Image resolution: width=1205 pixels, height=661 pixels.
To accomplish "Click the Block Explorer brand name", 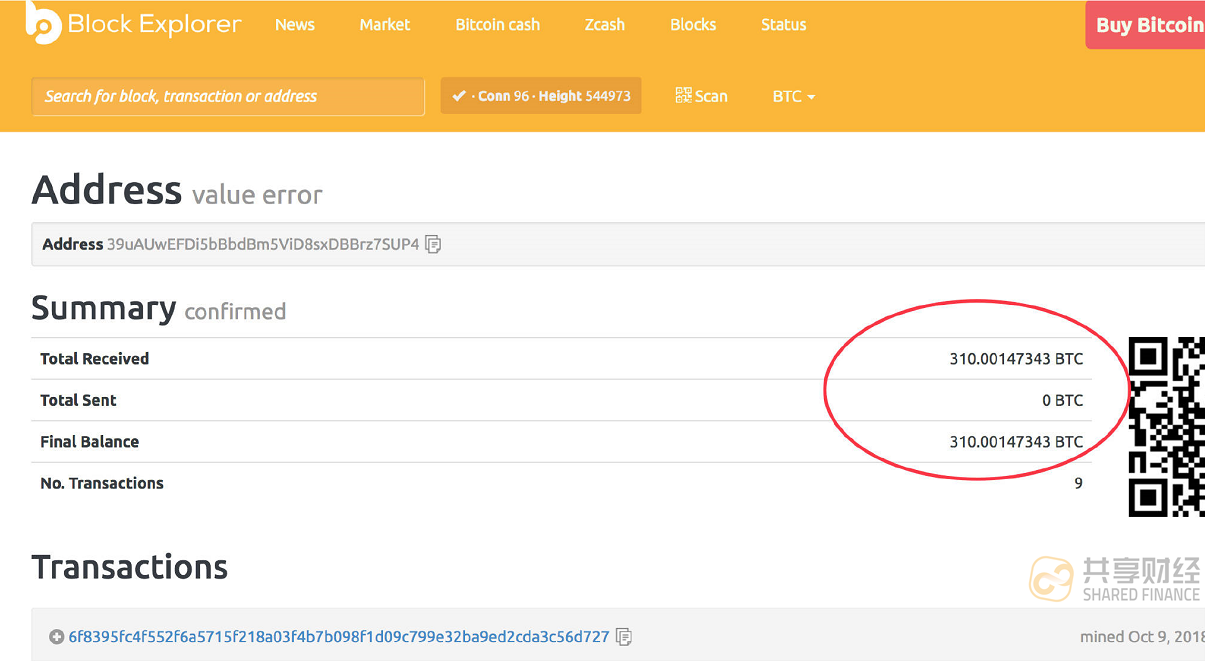I will coord(155,24).
